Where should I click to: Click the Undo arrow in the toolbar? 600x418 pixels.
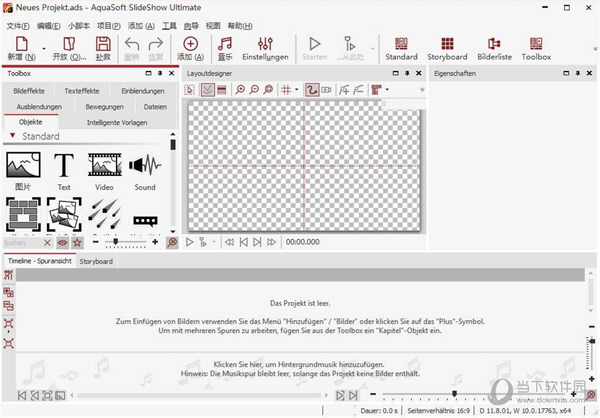[x=132, y=44]
